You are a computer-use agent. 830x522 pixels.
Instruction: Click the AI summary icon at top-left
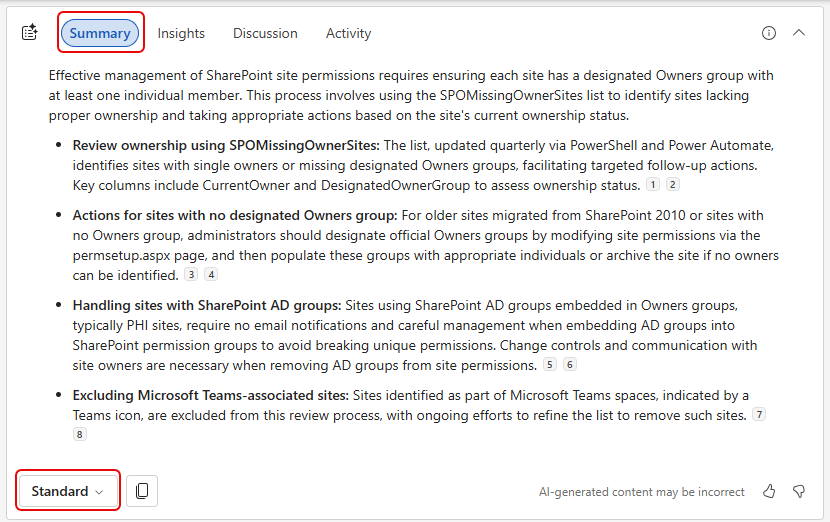[x=30, y=33]
